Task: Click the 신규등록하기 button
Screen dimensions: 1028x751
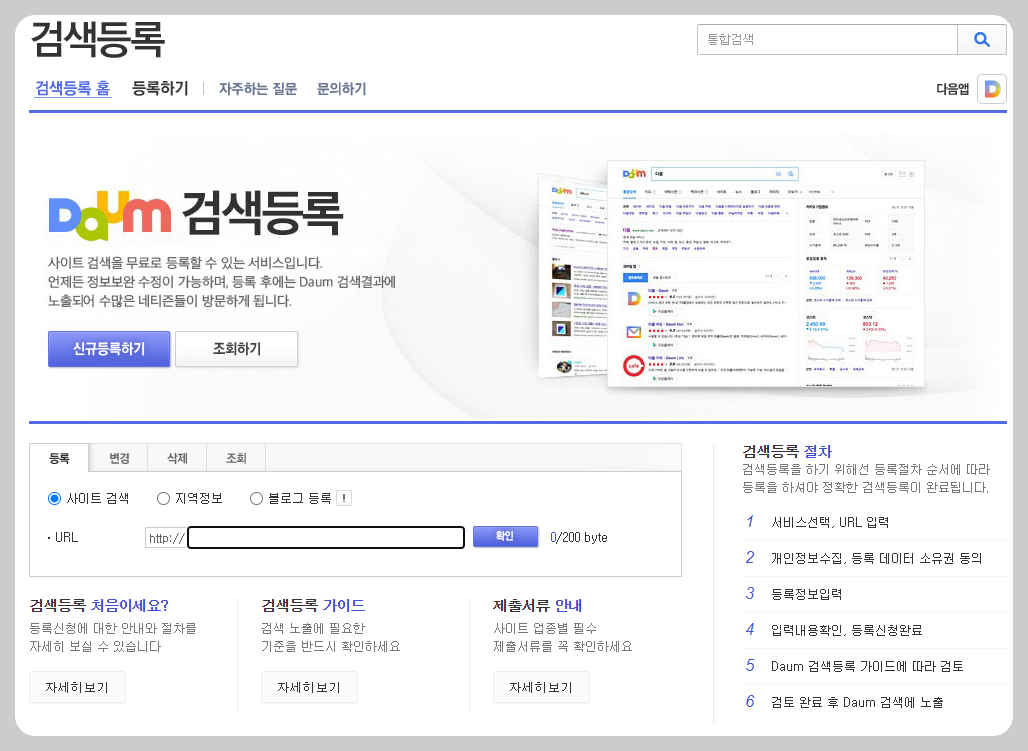Action: (x=109, y=349)
